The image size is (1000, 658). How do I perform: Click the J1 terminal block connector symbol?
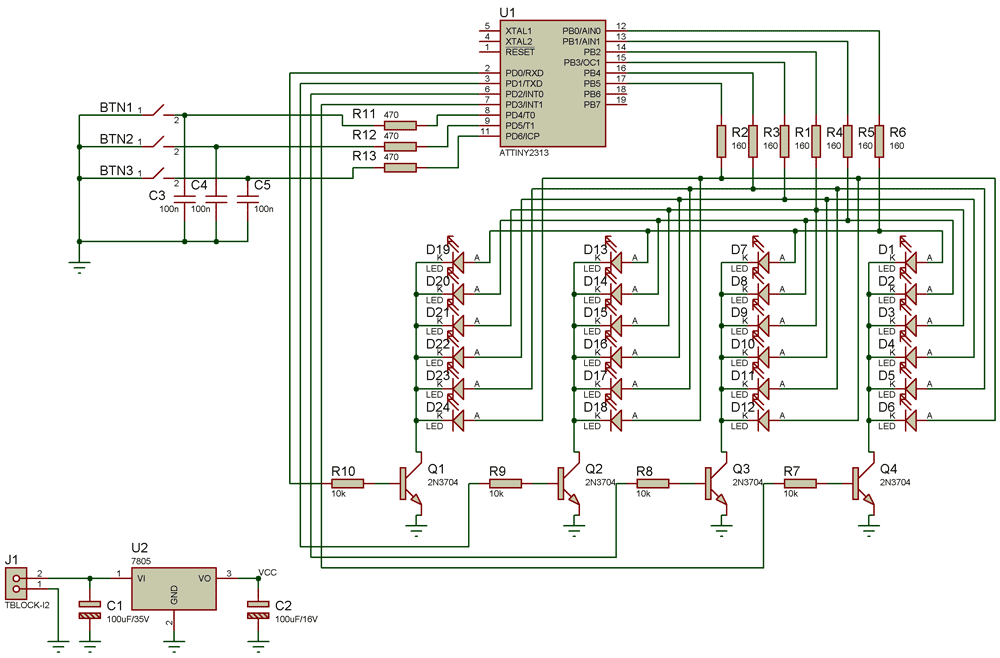point(17,584)
